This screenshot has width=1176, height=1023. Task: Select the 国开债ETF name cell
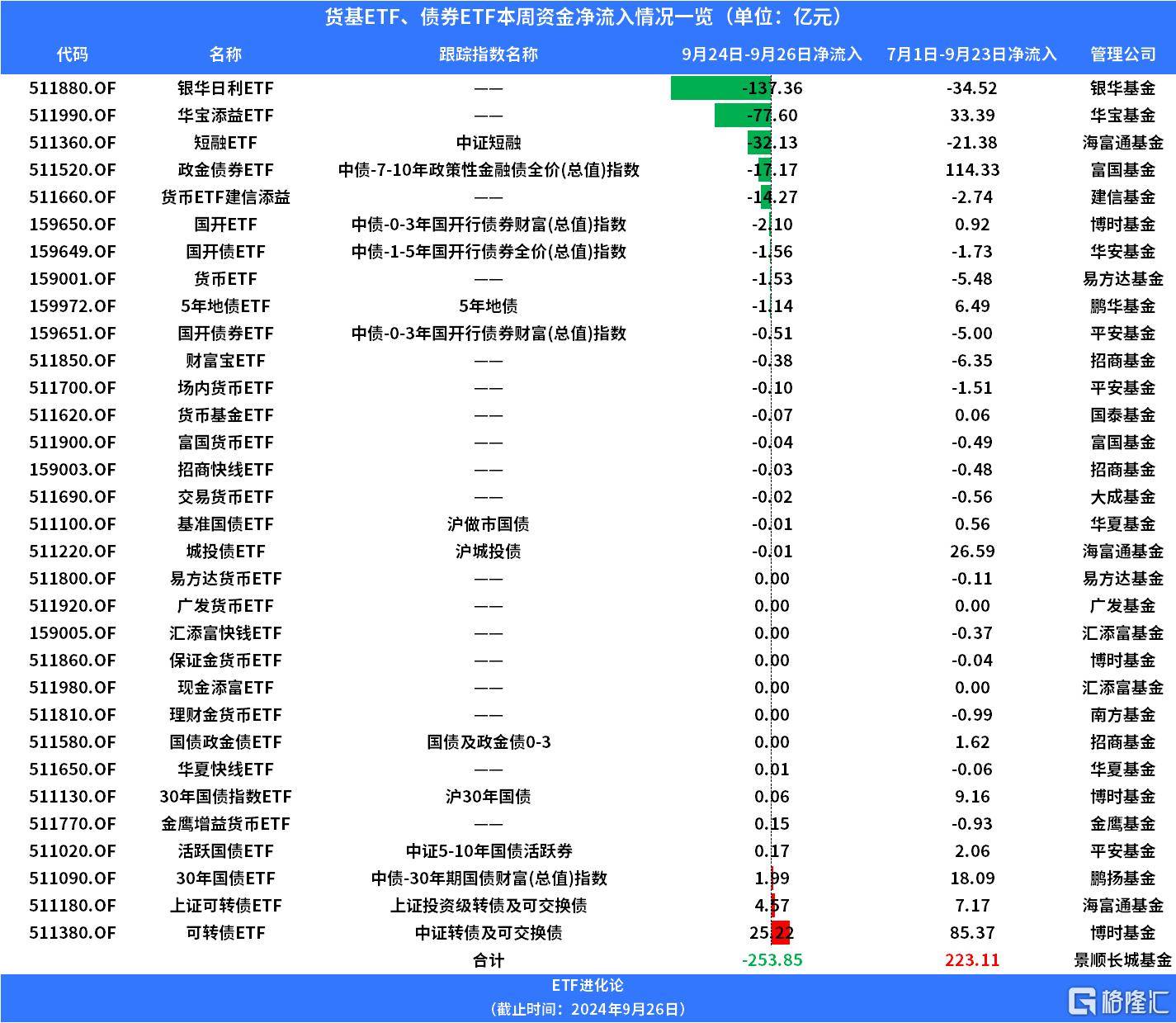coord(225,252)
